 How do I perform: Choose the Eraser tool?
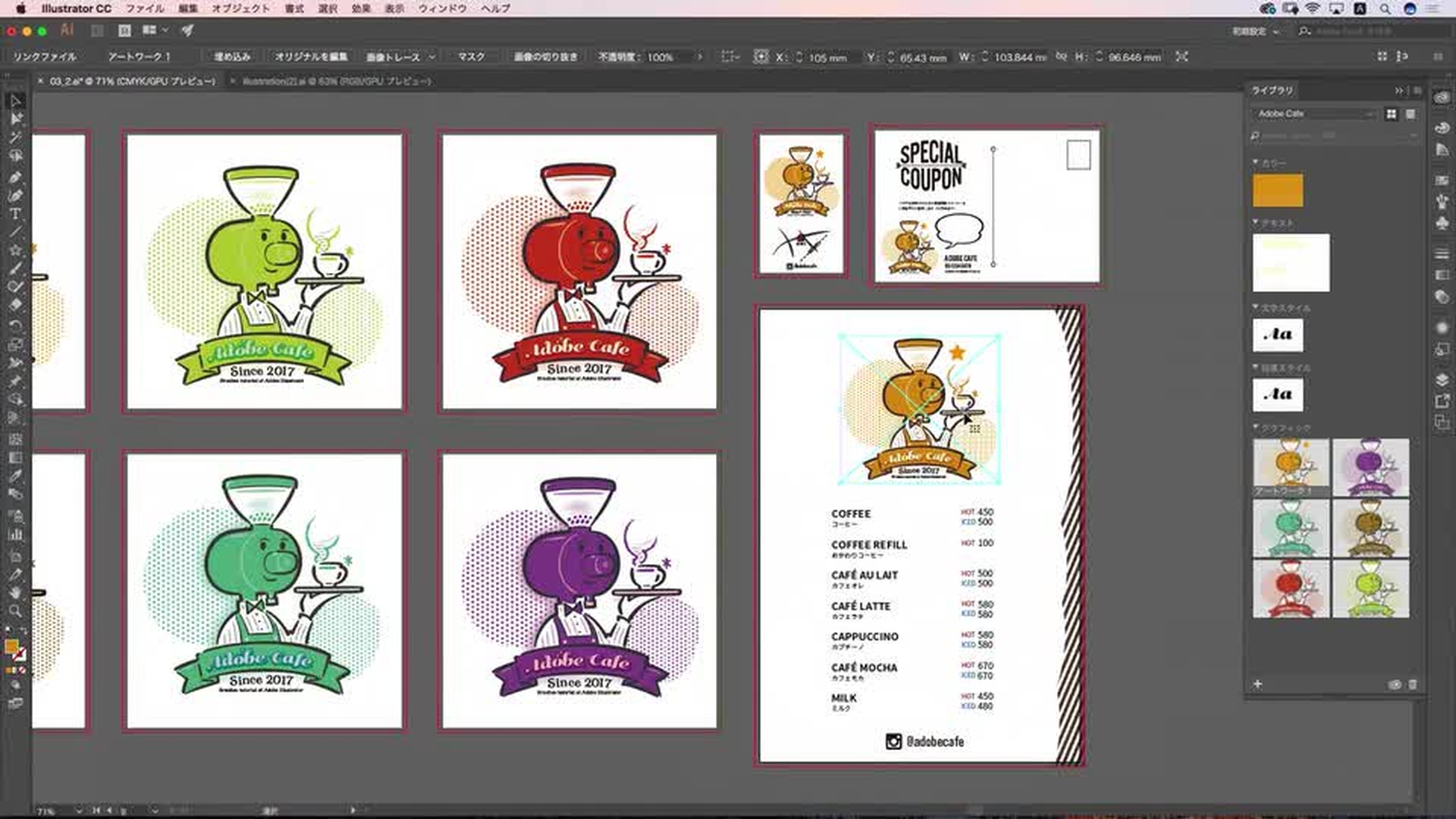point(15,305)
